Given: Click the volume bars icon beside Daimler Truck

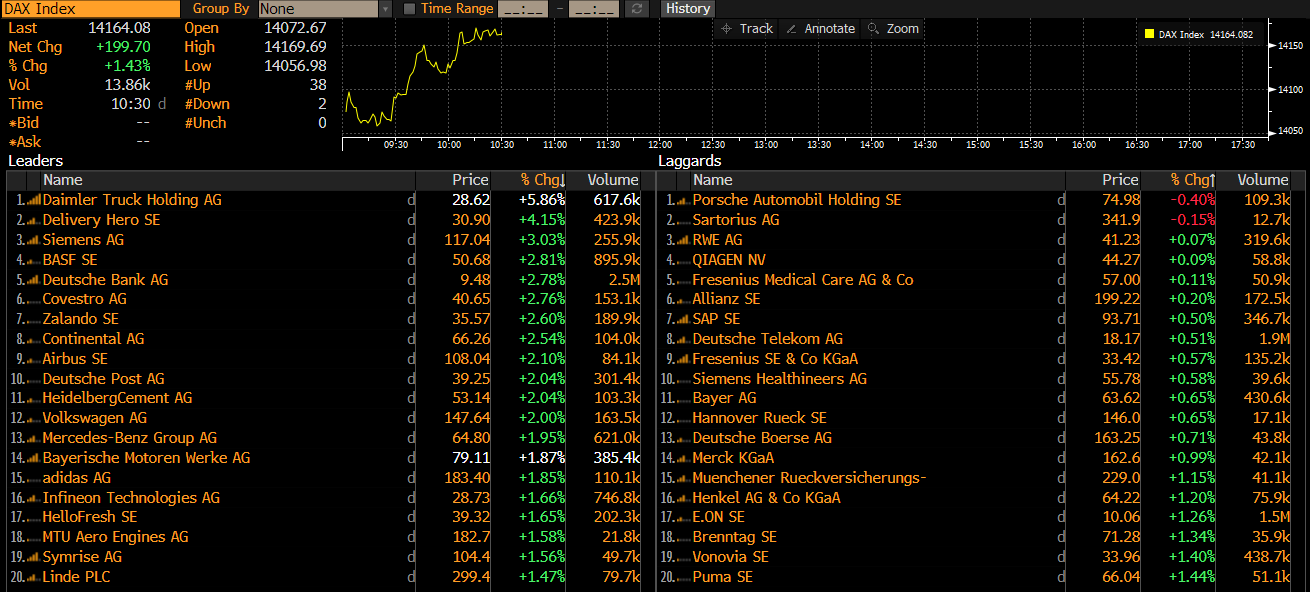Looking at the screenshot, I should click(33, 200).
